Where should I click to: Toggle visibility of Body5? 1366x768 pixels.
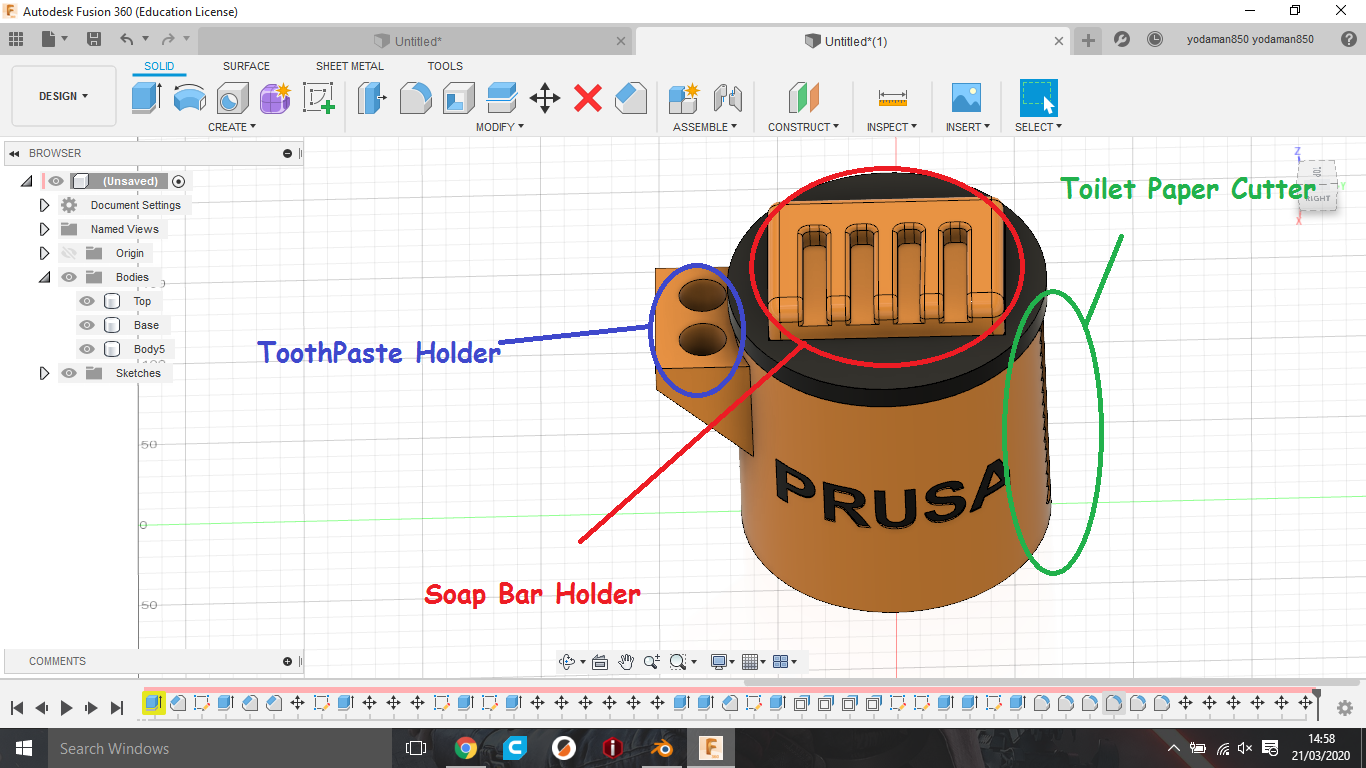(x=87, y=349)
